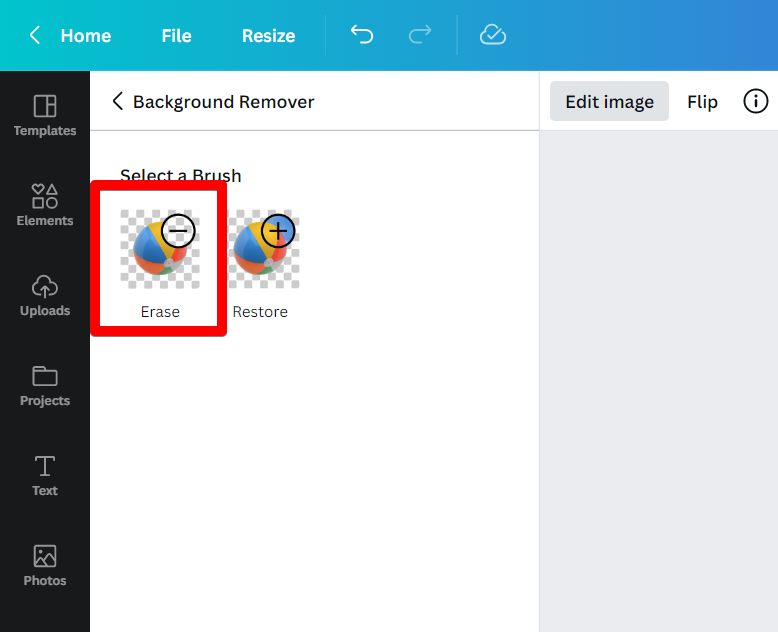Select the Restore brush thumbnail
The width and height of the screenshot is (778, 632).
pos(263,249)
